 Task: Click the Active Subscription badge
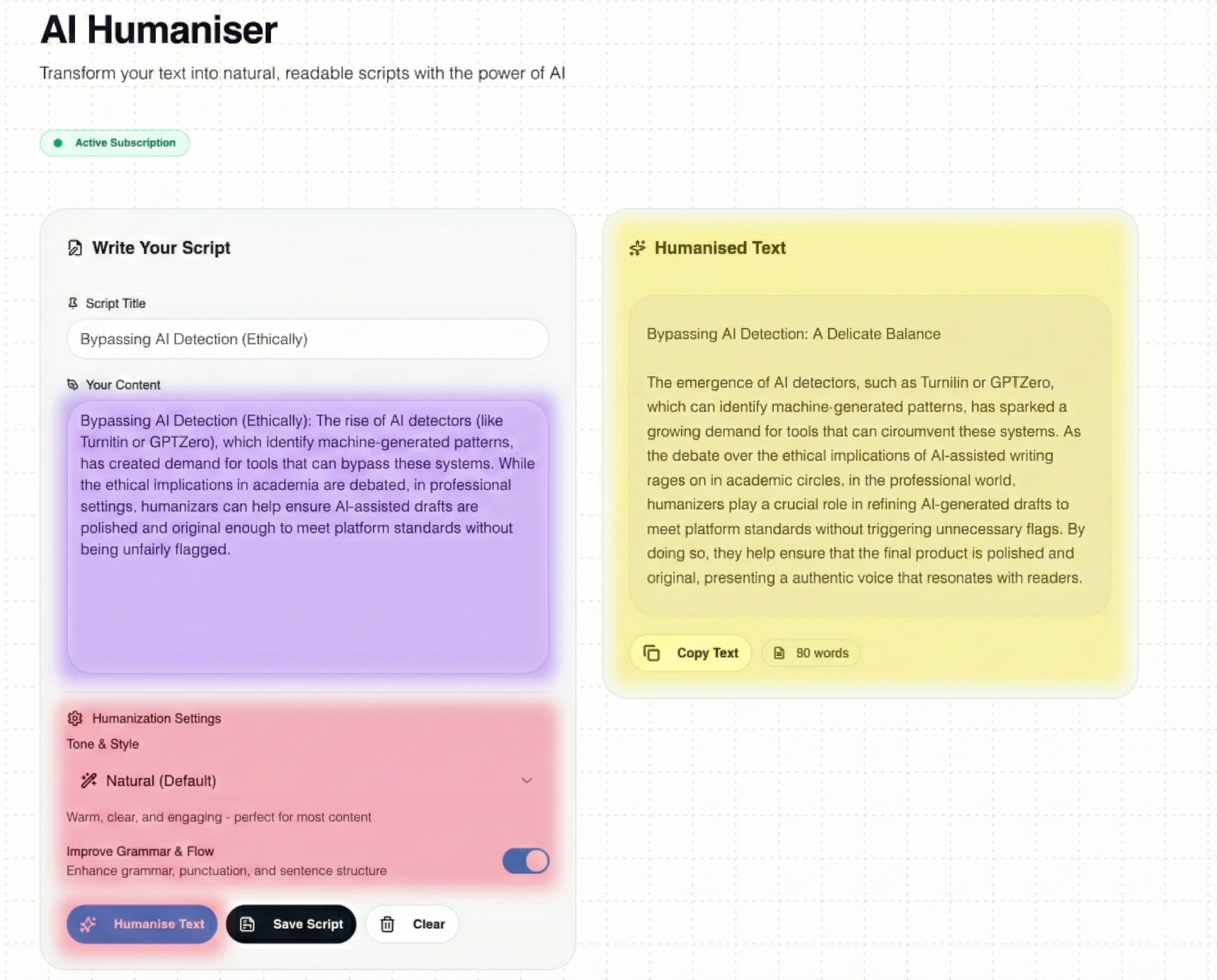point(115,143)
